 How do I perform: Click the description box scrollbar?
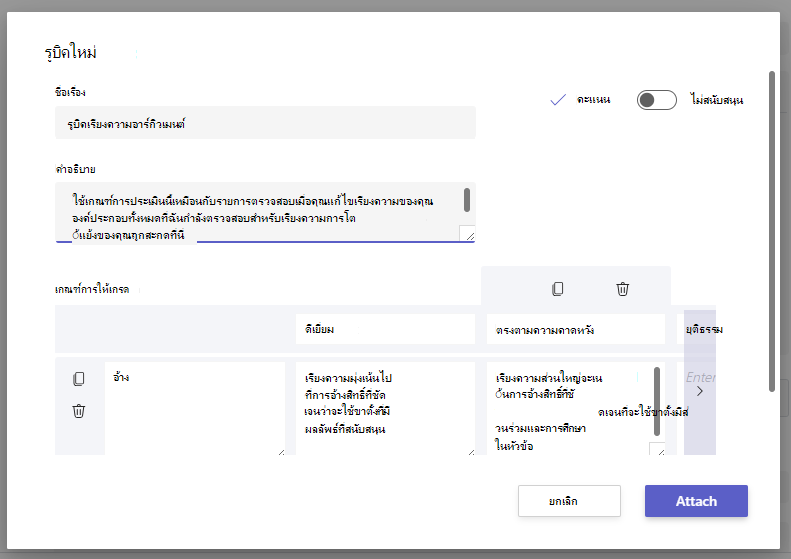(x=467, y=200)
